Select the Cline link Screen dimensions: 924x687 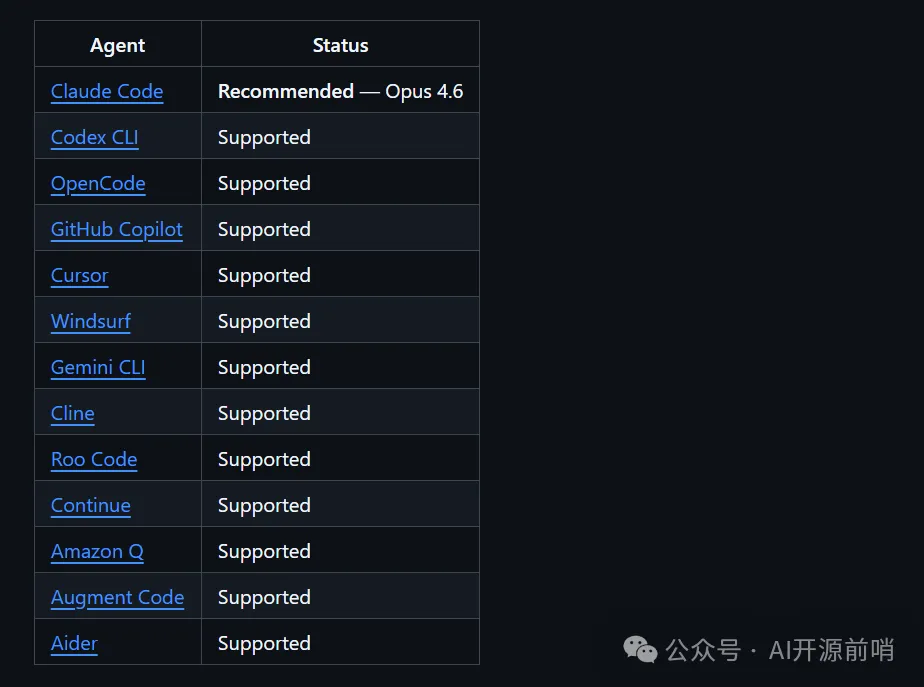click(73, 413)
